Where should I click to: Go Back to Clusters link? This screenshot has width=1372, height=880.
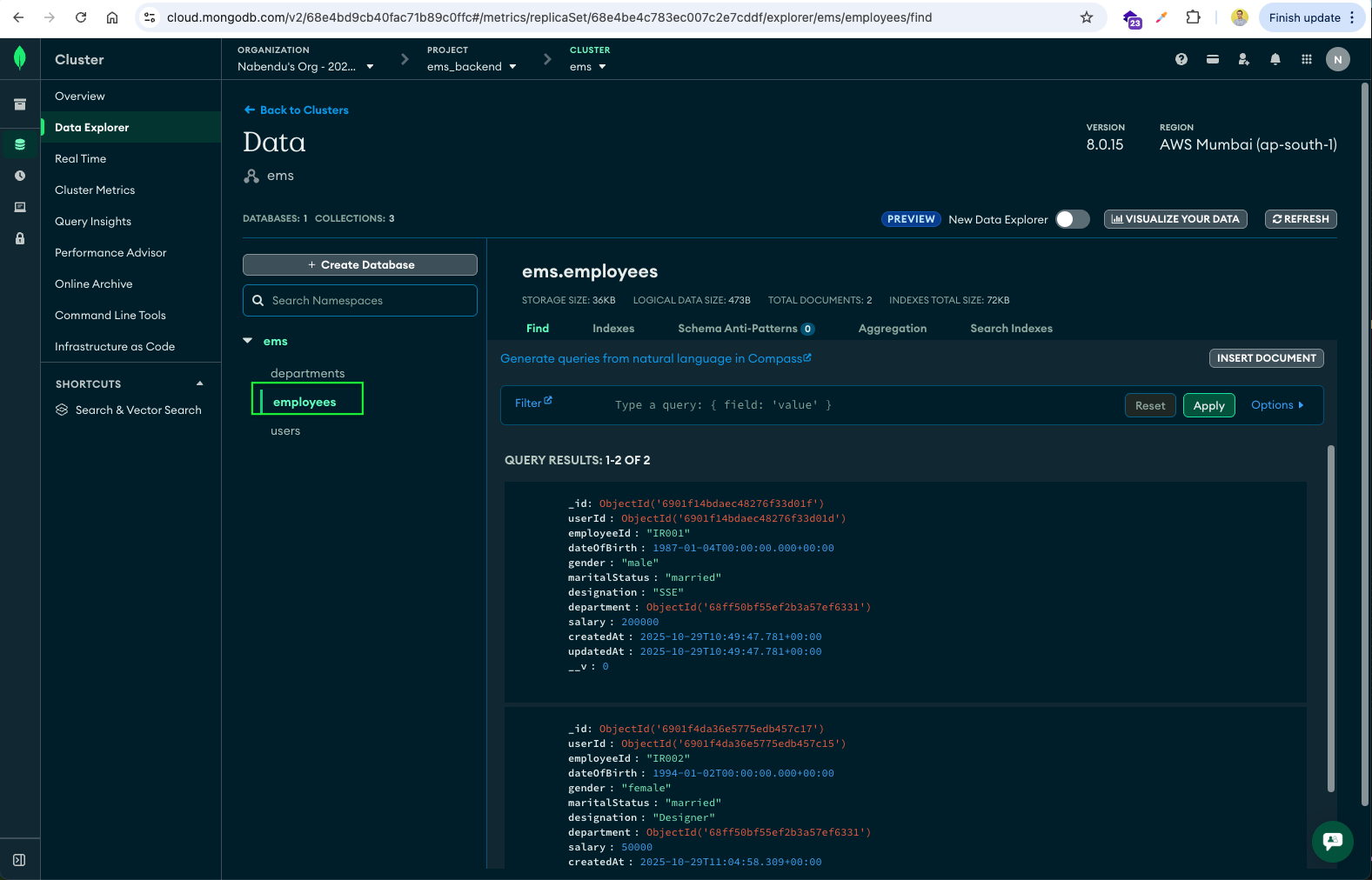[296, 110]
